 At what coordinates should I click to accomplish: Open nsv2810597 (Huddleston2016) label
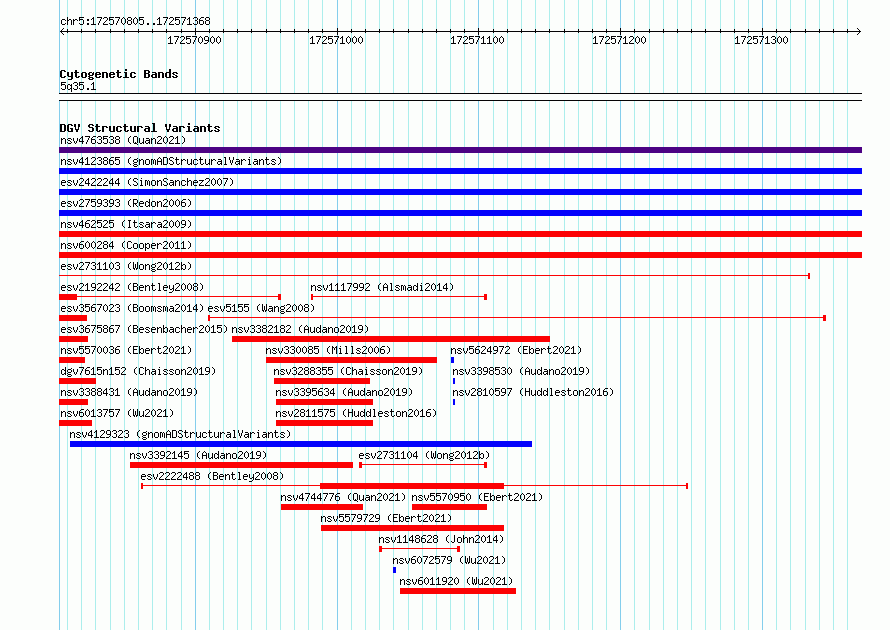pyautogui.click(x=533, y=392)
